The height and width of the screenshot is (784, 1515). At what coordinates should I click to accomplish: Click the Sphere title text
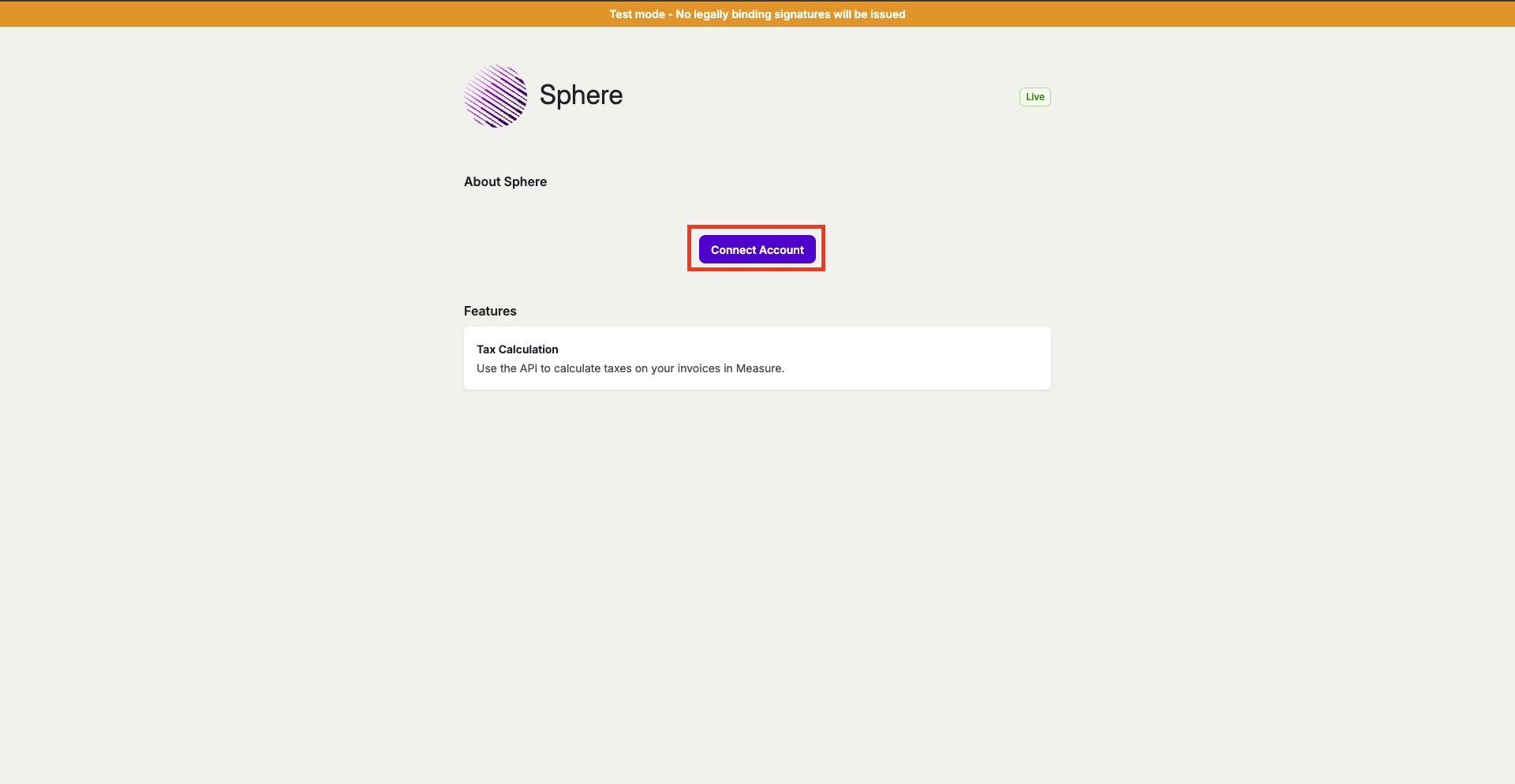(581, 95)
